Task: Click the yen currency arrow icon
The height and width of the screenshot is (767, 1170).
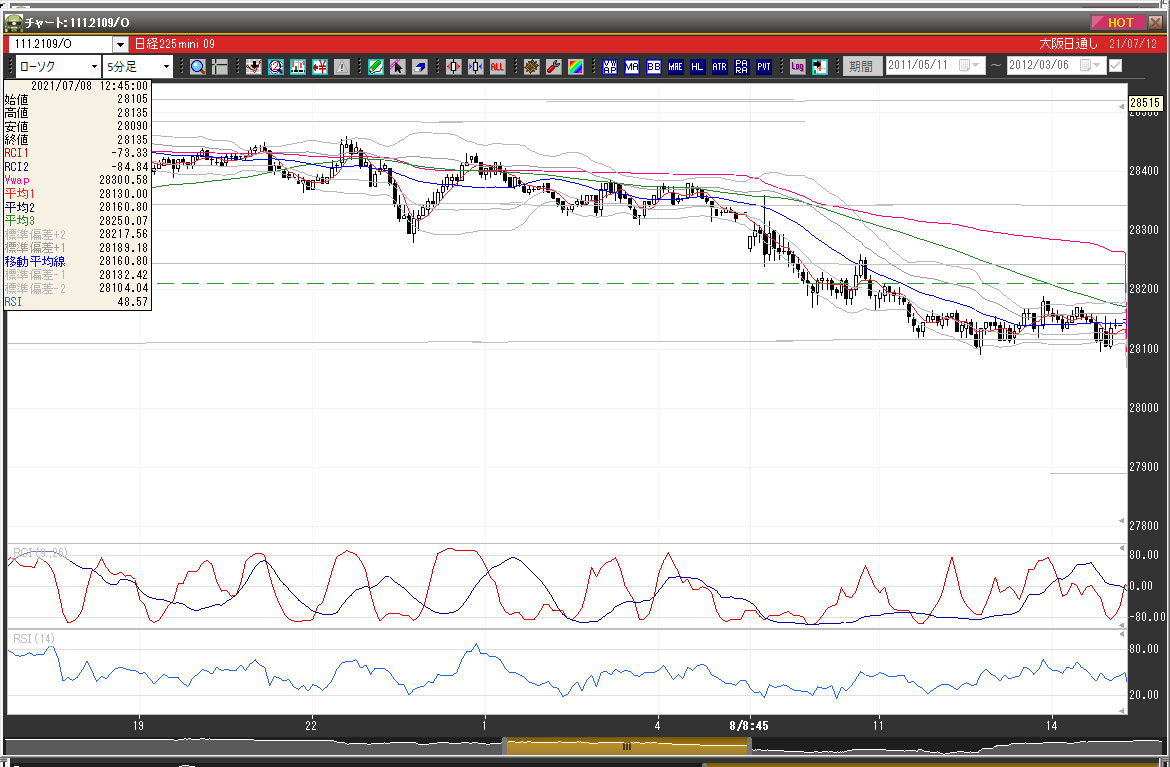Action: point(320,67)
